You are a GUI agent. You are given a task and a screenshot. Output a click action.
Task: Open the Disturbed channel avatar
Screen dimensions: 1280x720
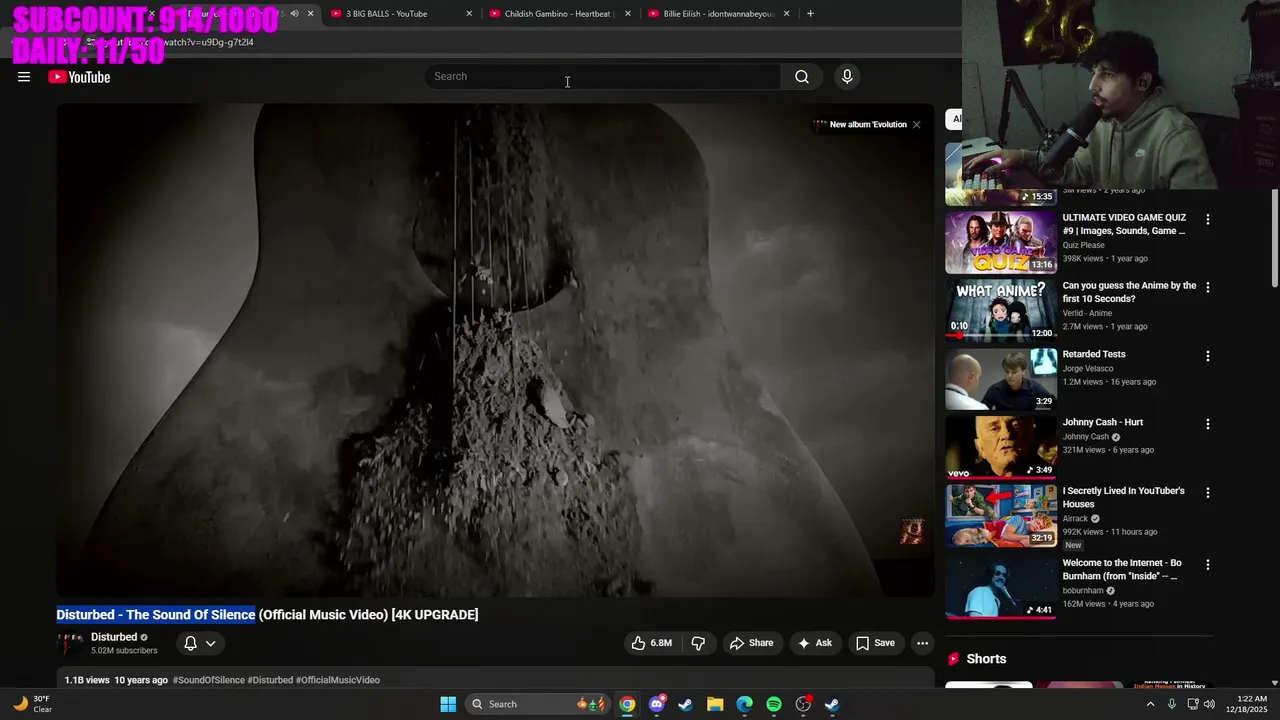[x=70, y=644]
